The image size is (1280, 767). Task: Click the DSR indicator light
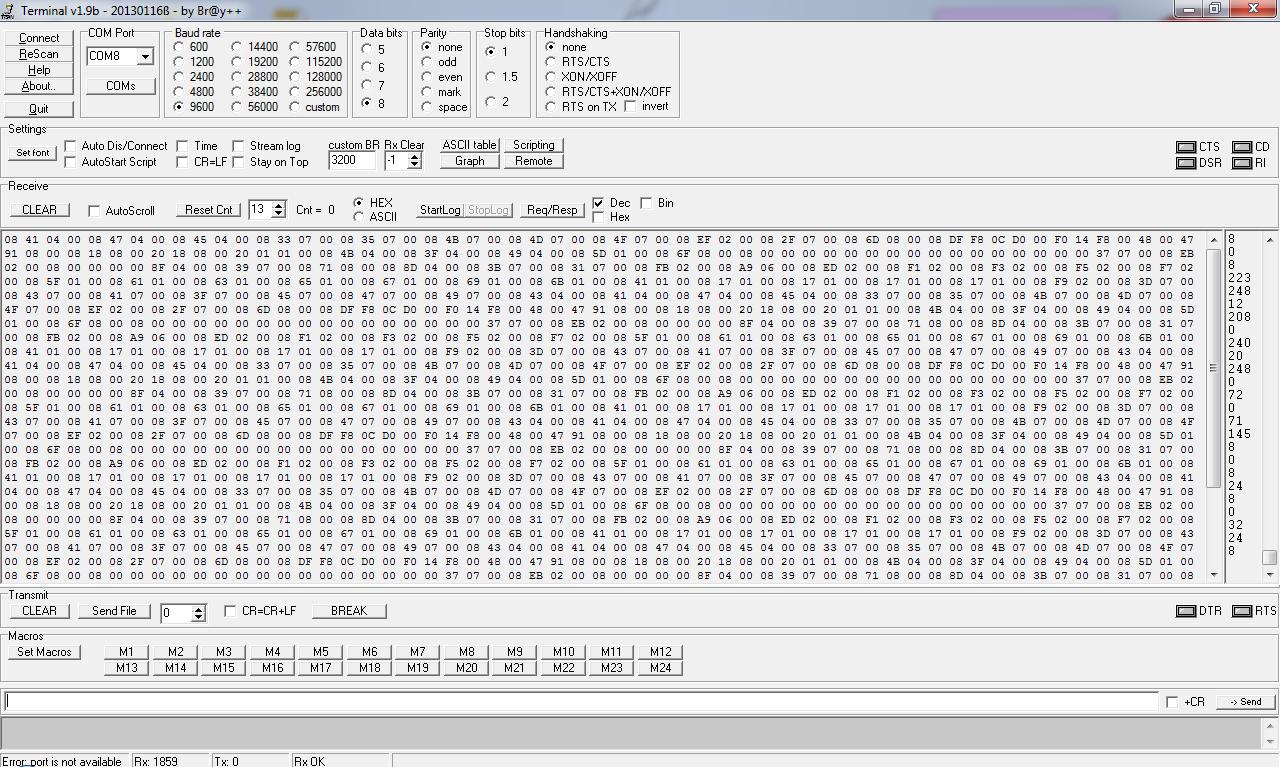[x=1186, y=163]
